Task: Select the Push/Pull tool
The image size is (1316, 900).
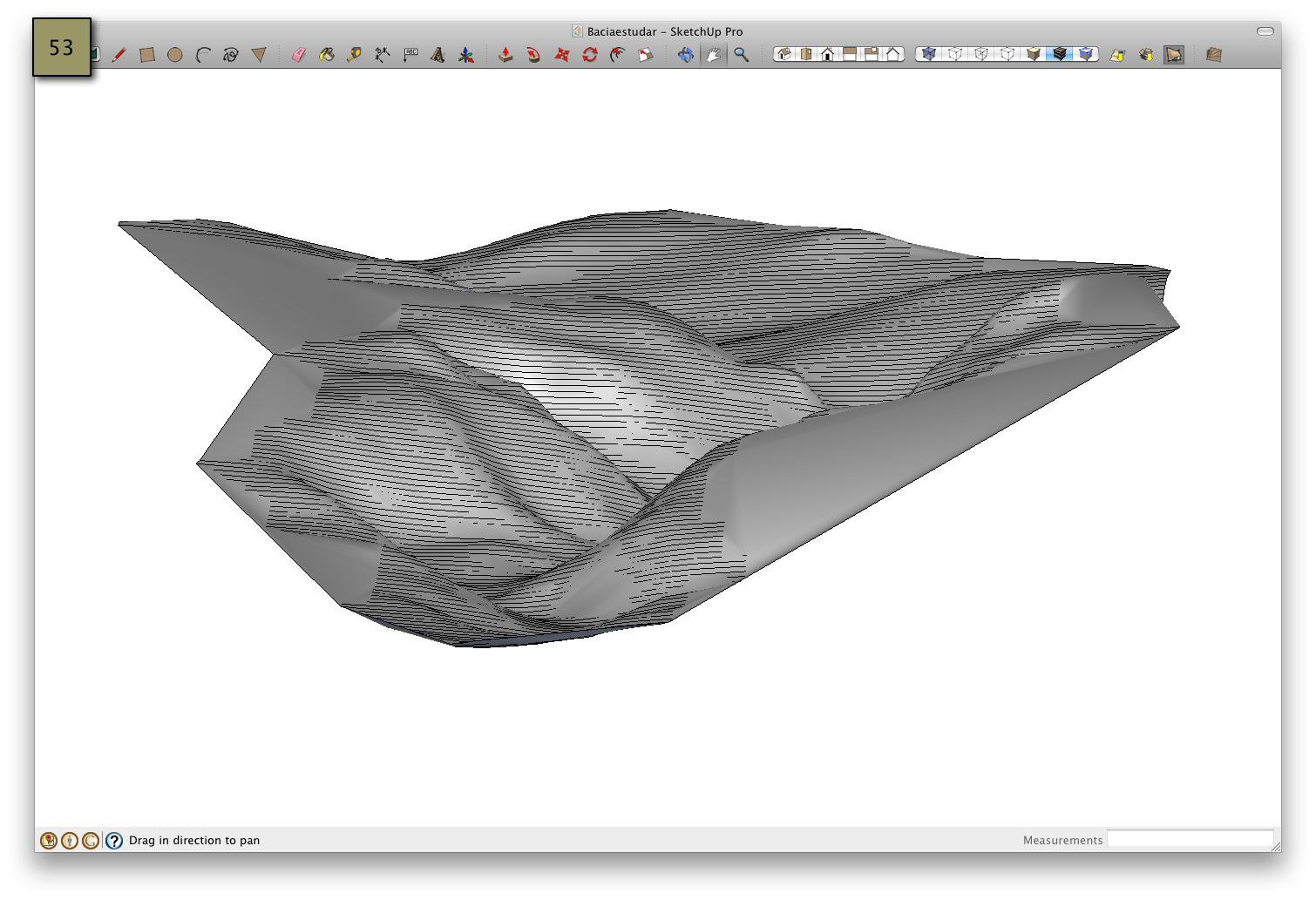Action: [x=507, y=54]
